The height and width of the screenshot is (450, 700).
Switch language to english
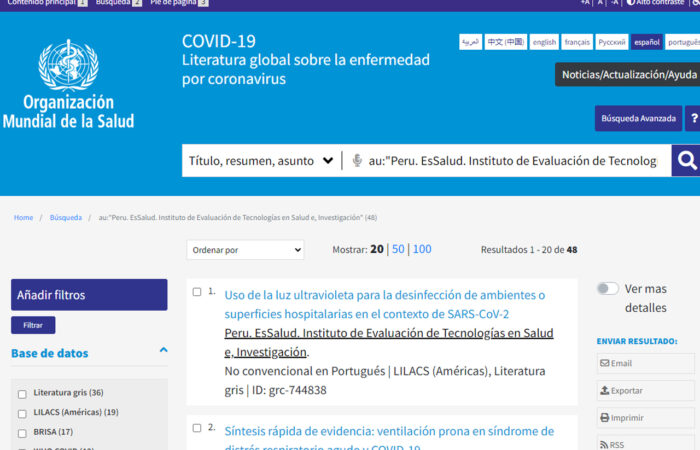(544, 42)
